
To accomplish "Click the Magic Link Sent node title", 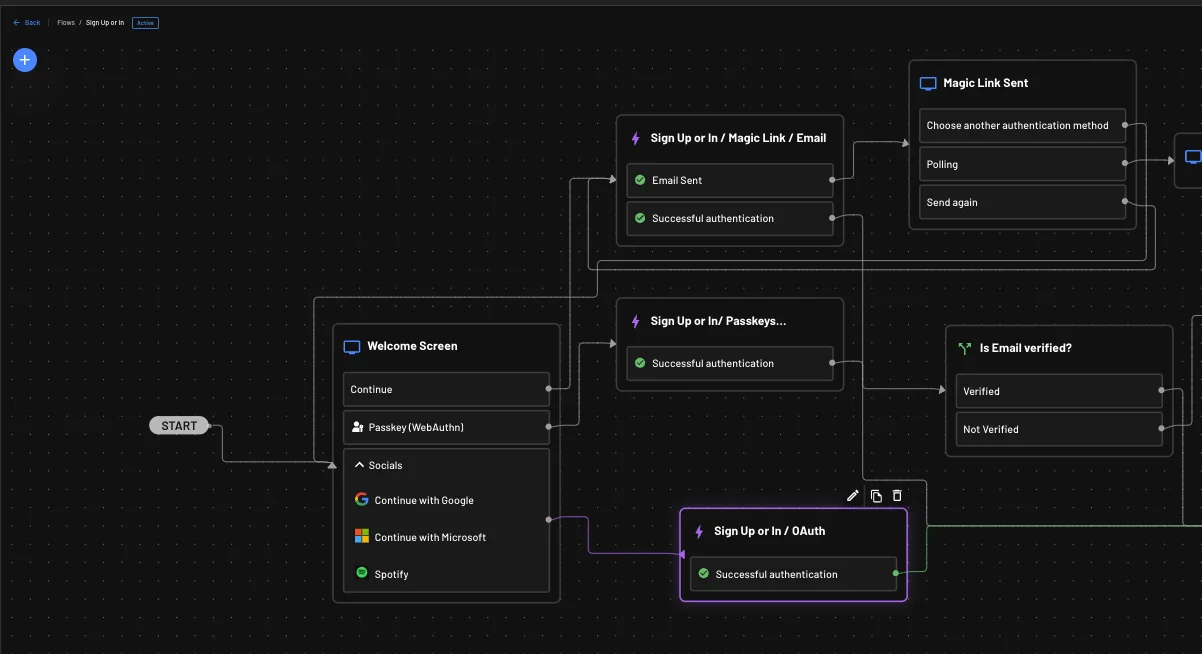I will (986, 83).
